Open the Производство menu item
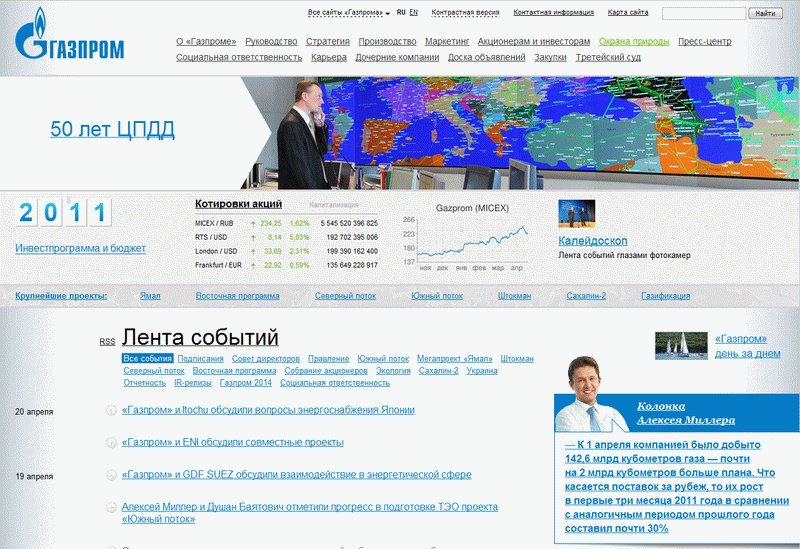This screenshot has width=800, height=549. point(387,41)
